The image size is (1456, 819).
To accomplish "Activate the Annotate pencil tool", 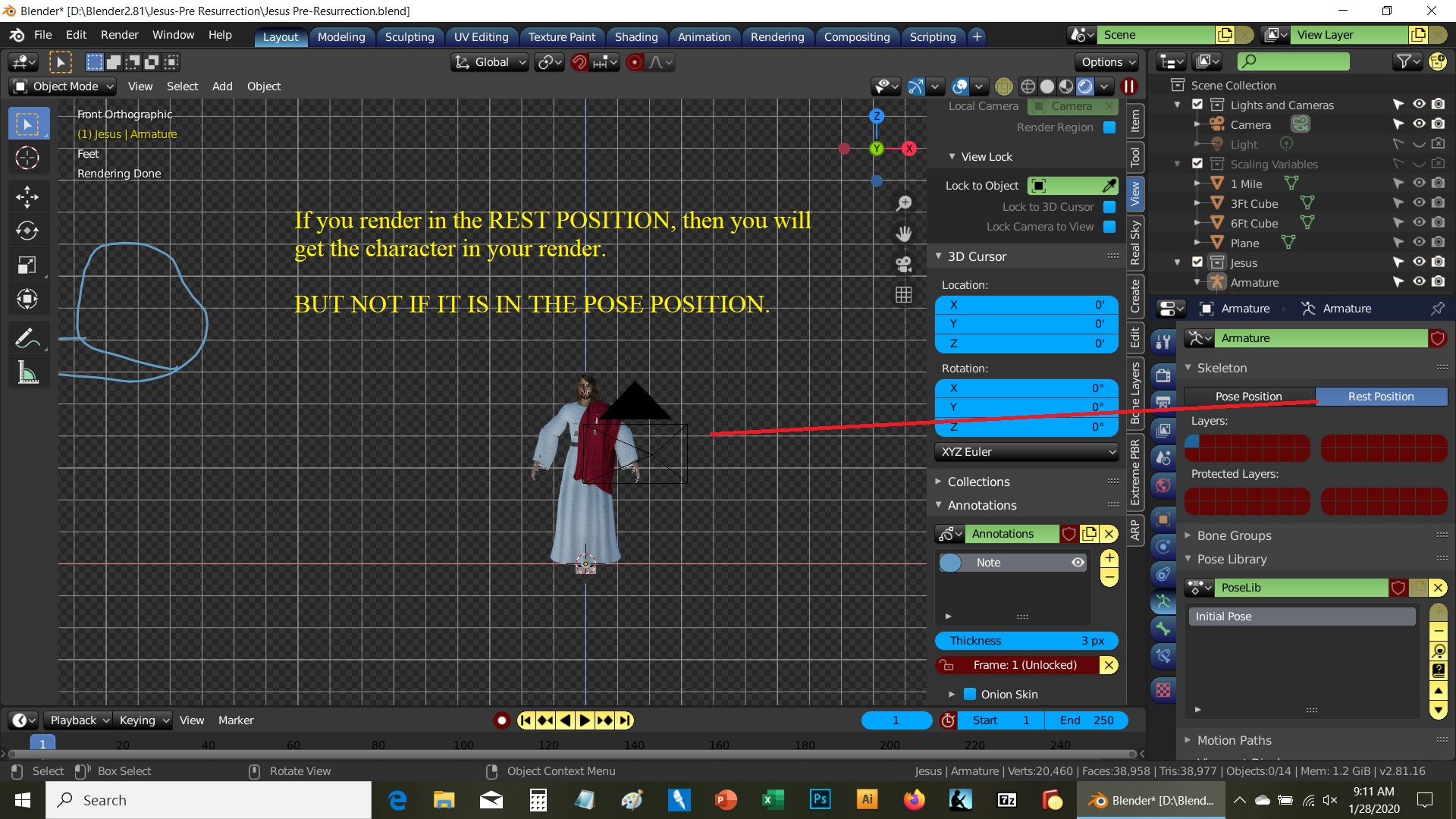I will point(27,338).
